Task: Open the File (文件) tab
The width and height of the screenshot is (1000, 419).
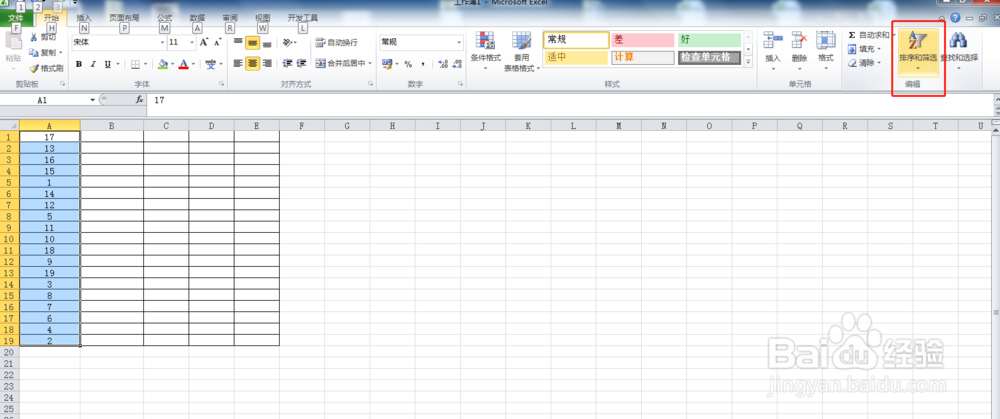Action: tap(15, 18)
